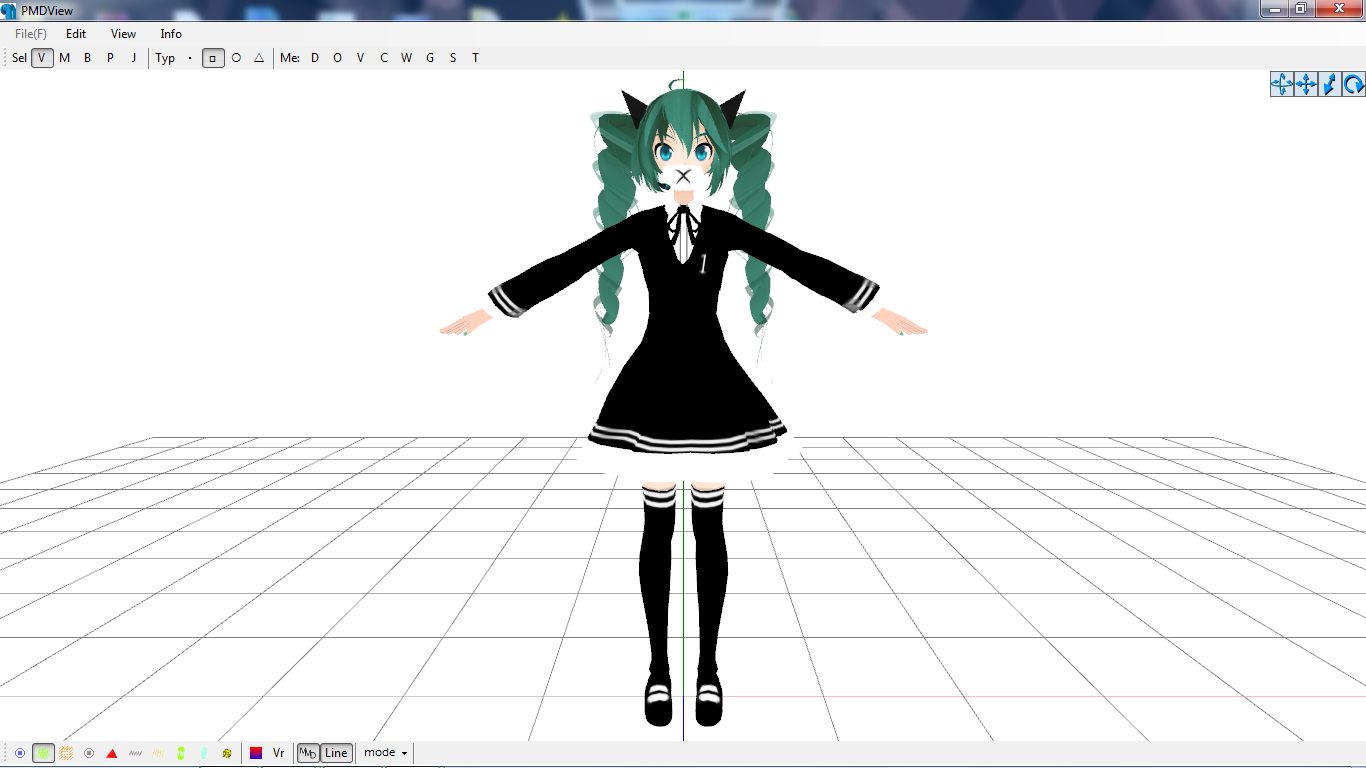1366x768 pixels.
Task: Toggle the yellow sphere joint display icon
Action: [227, 753]
